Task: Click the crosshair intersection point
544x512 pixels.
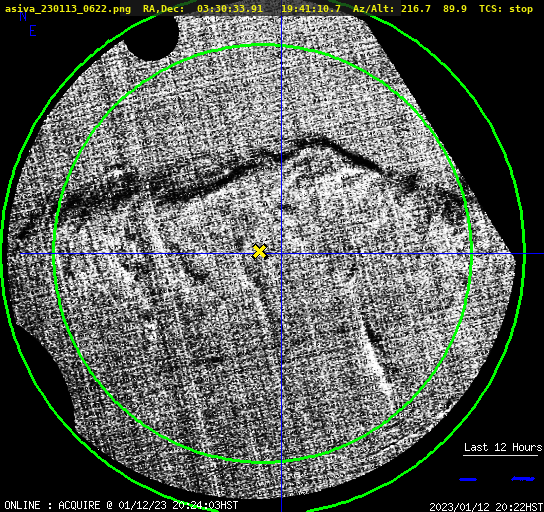Action: point(281,254)
